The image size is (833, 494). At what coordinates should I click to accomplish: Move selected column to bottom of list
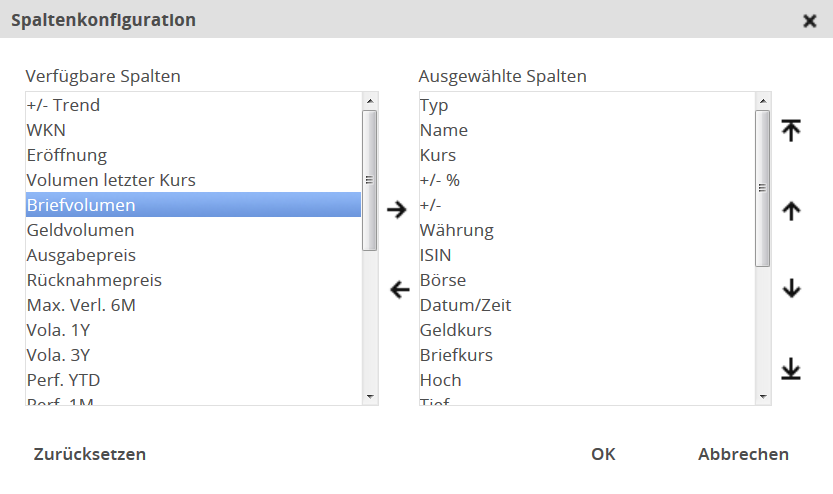(791, 370)
